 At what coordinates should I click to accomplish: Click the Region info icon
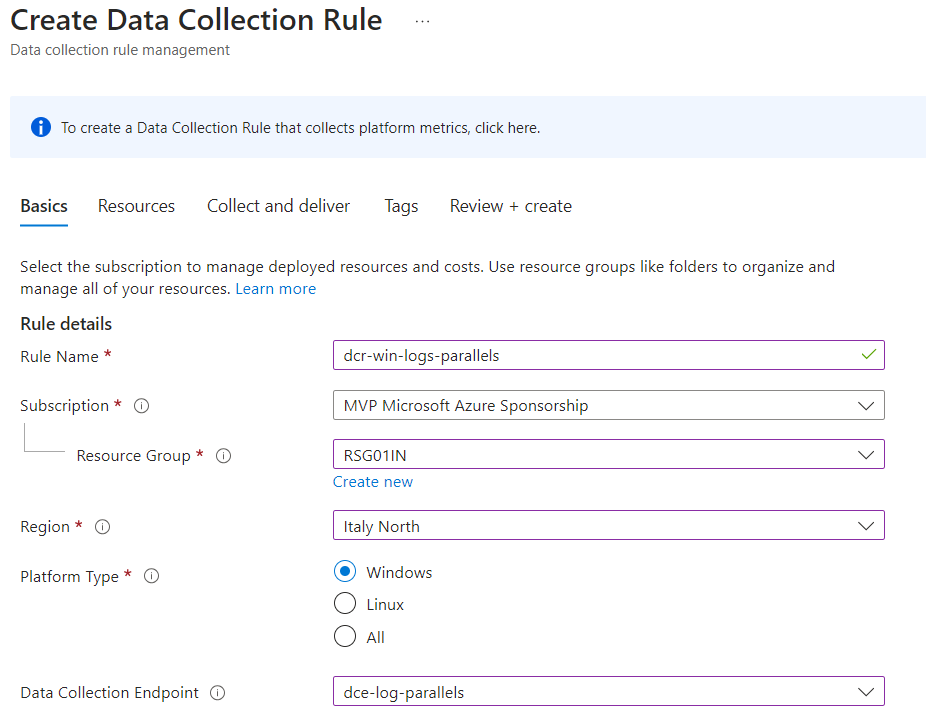point(102,527)
